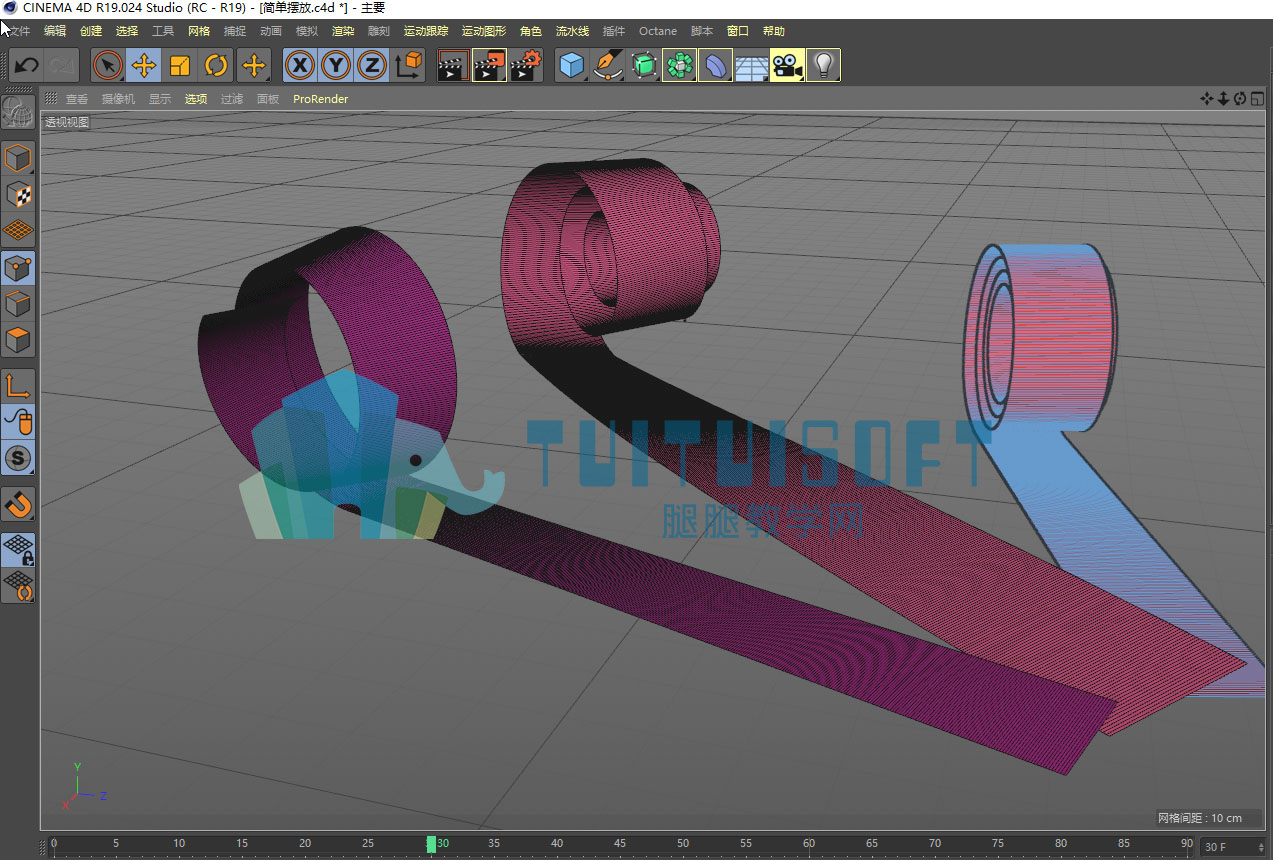Toggle the Enable Axis tool
1273x860 pixels.
pyautogui.click(x=18, y=386)
